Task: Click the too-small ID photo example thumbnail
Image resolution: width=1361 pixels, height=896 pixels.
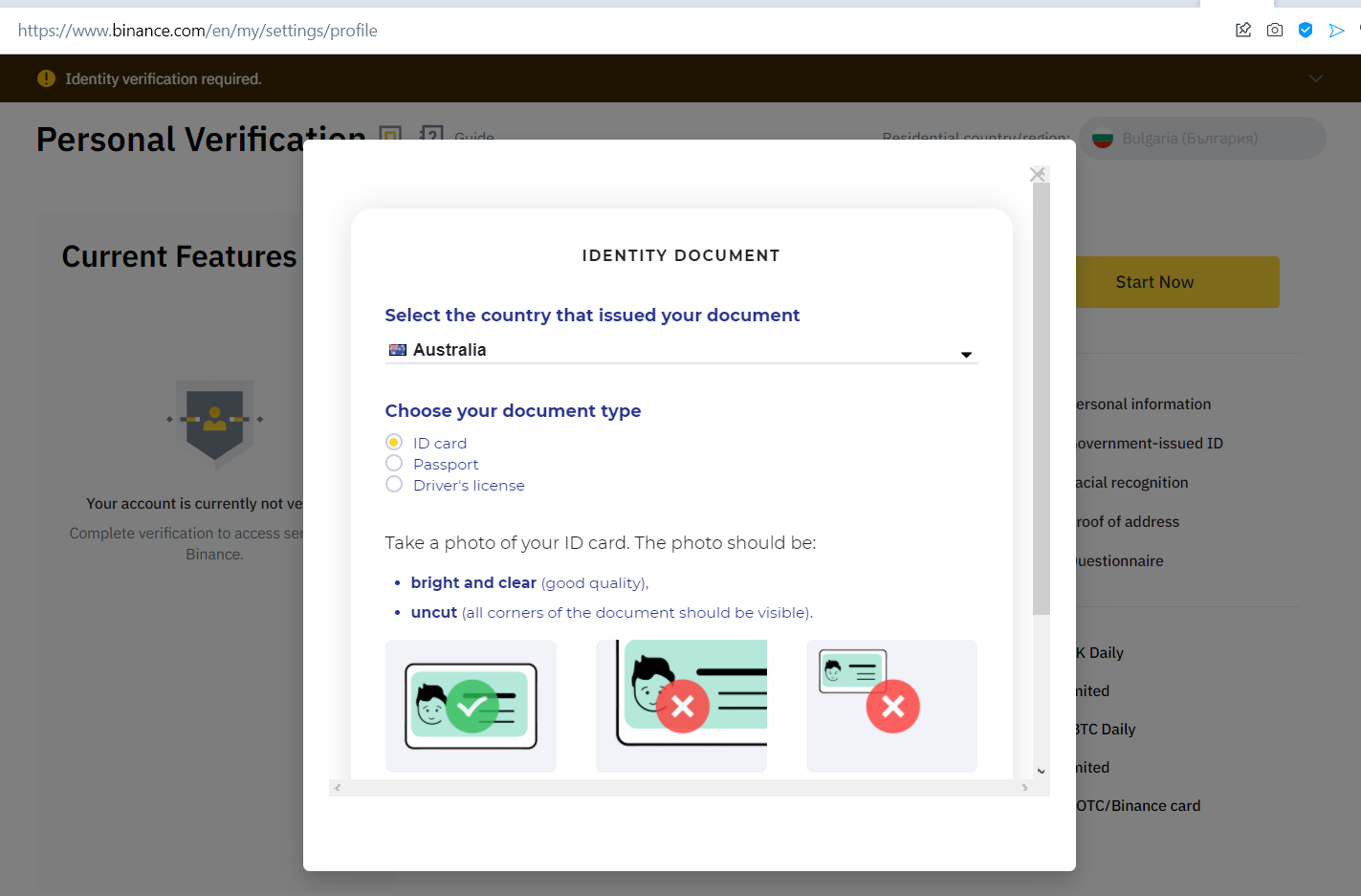Action: click(x=891, y=706)
